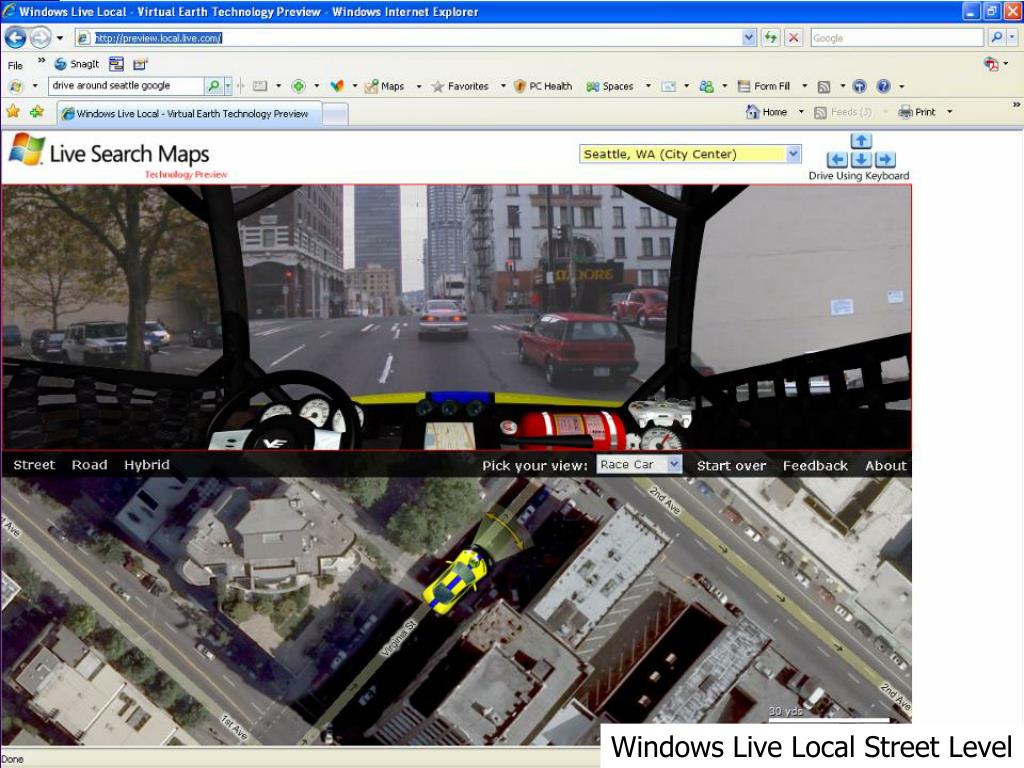The image size is (1024, 768).
Task: Click the Adobe PDF toolbar icon
Action: [x=991, y=64]
